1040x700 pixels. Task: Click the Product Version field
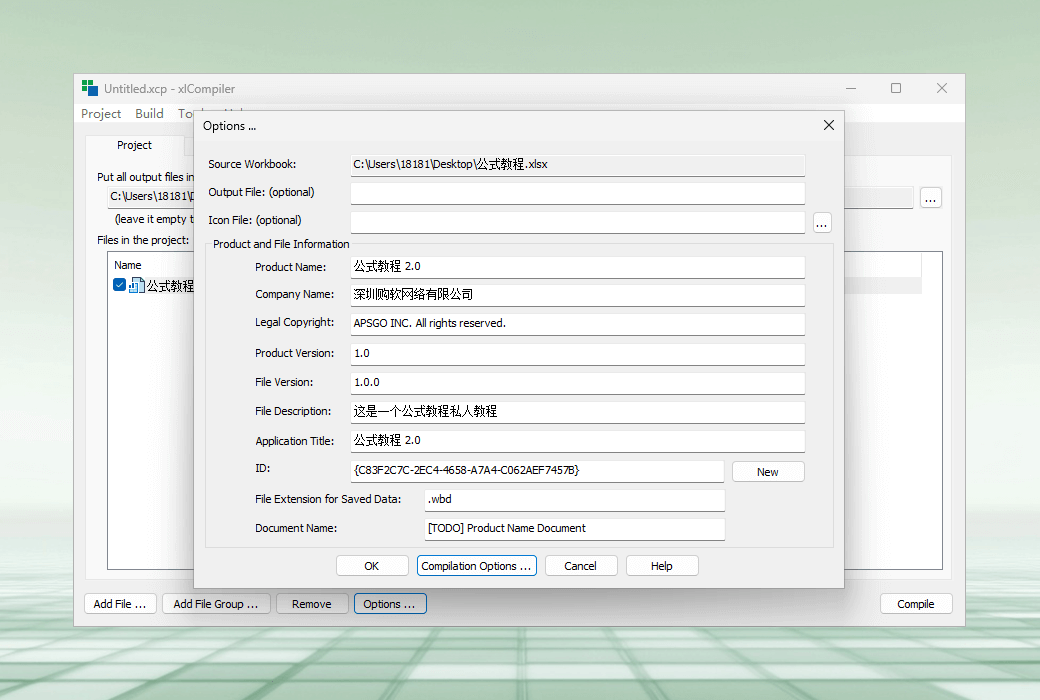pyautogui.click(x=577, y=354)
